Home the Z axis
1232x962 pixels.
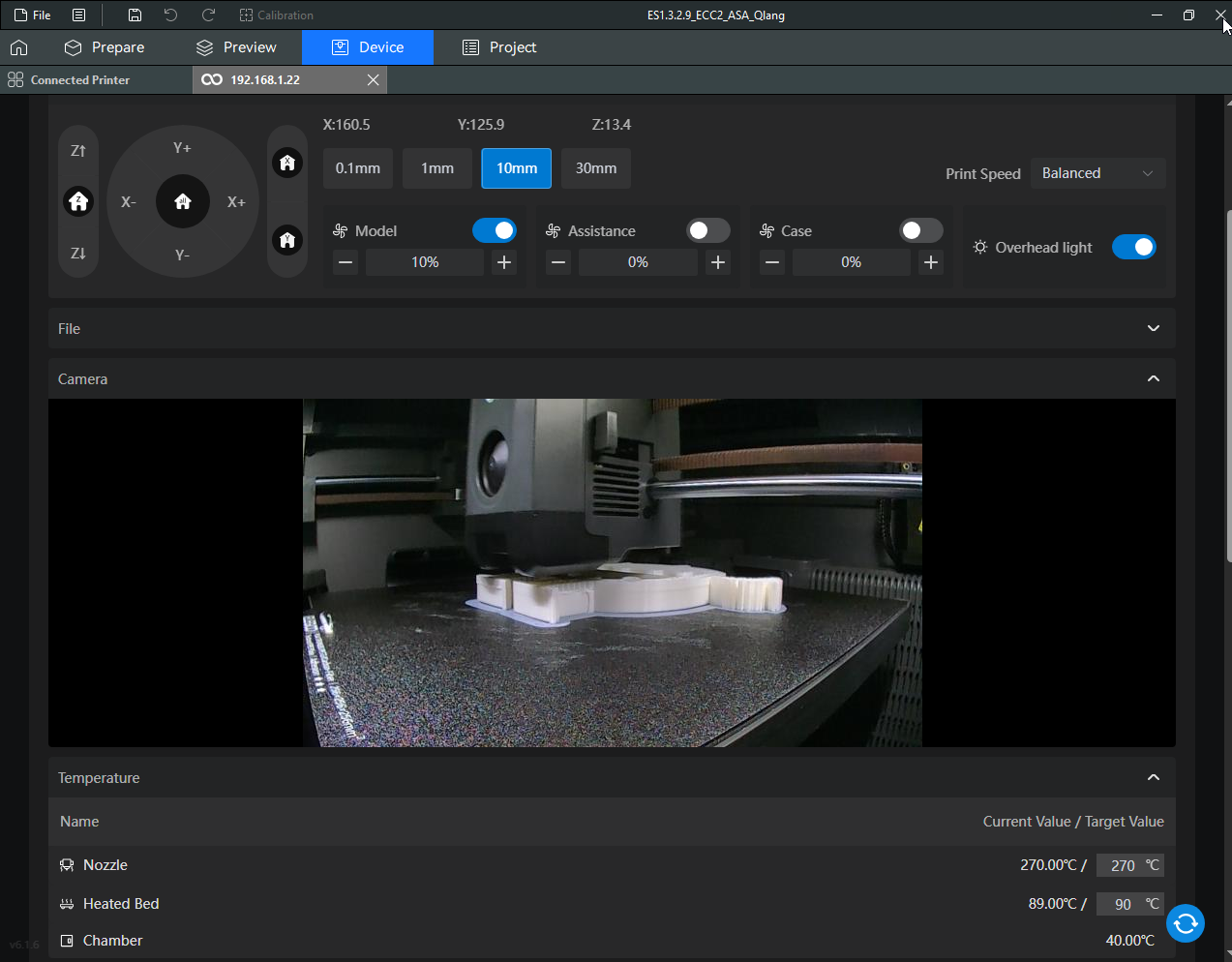[x=78, y=201]
